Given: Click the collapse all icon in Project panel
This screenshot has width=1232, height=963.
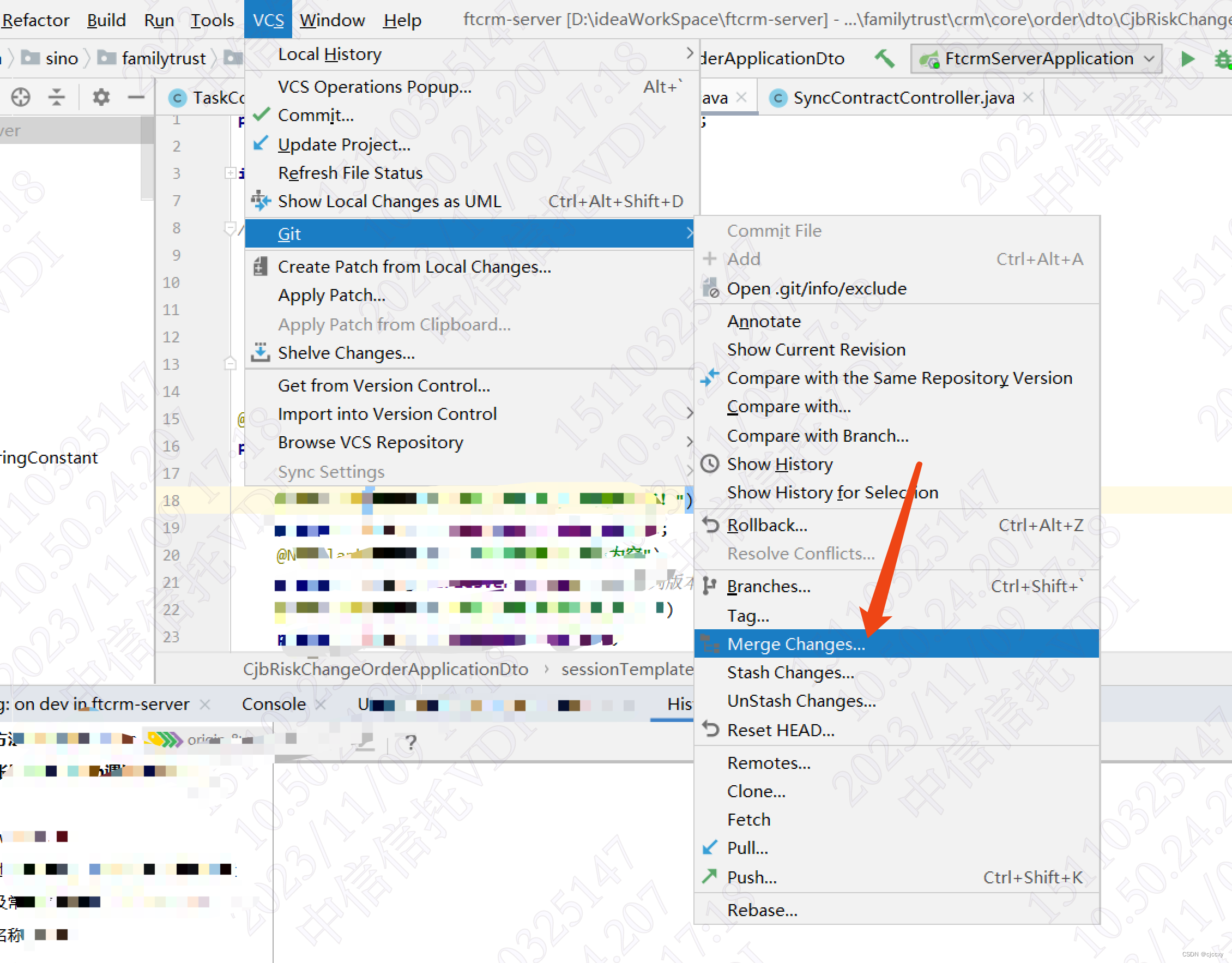Looking at the screenshot, I should click(56, 97).
